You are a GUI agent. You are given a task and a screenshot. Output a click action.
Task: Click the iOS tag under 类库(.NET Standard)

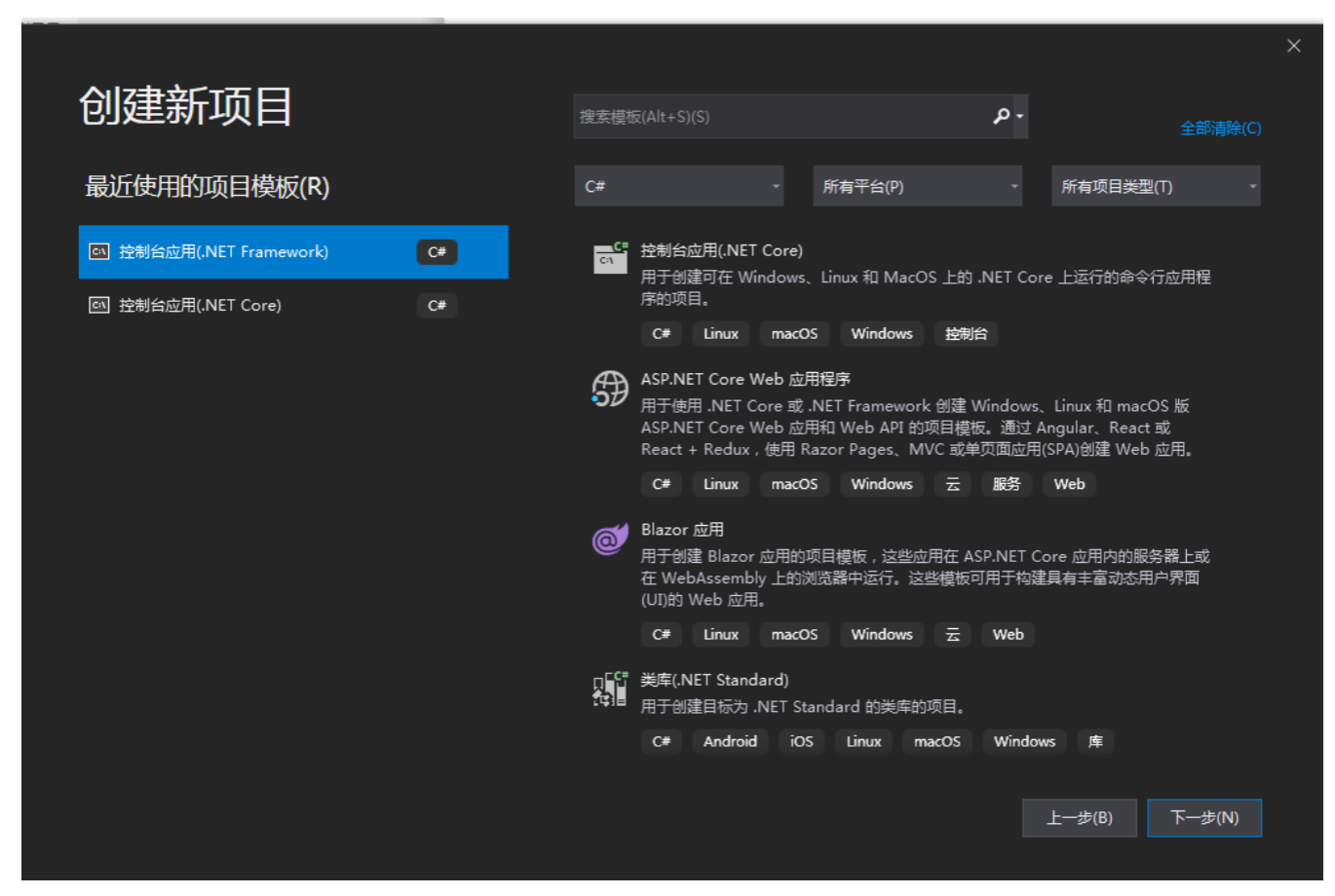(801, 742)
